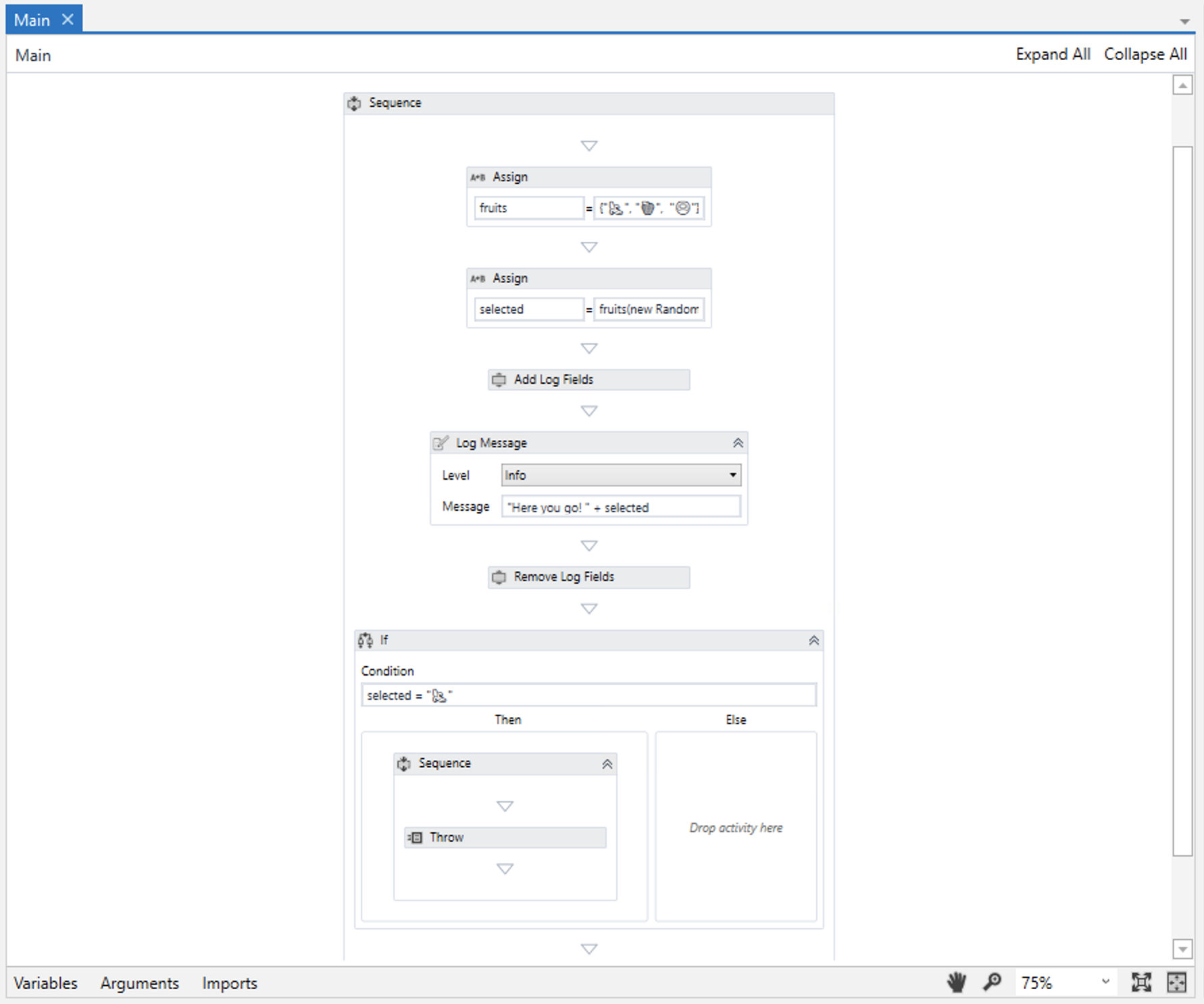Collapse the Log Message activity
Viewport: 1204px width, 1004px height.
pos(738,443)
